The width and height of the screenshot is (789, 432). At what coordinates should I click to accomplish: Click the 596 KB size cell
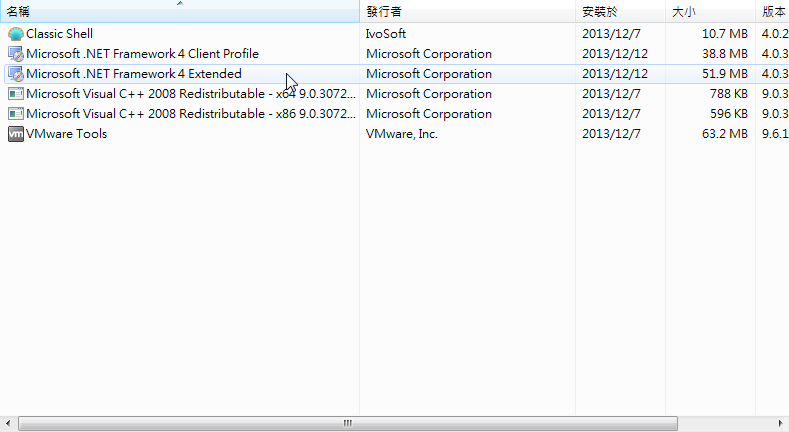coord(729,114)
